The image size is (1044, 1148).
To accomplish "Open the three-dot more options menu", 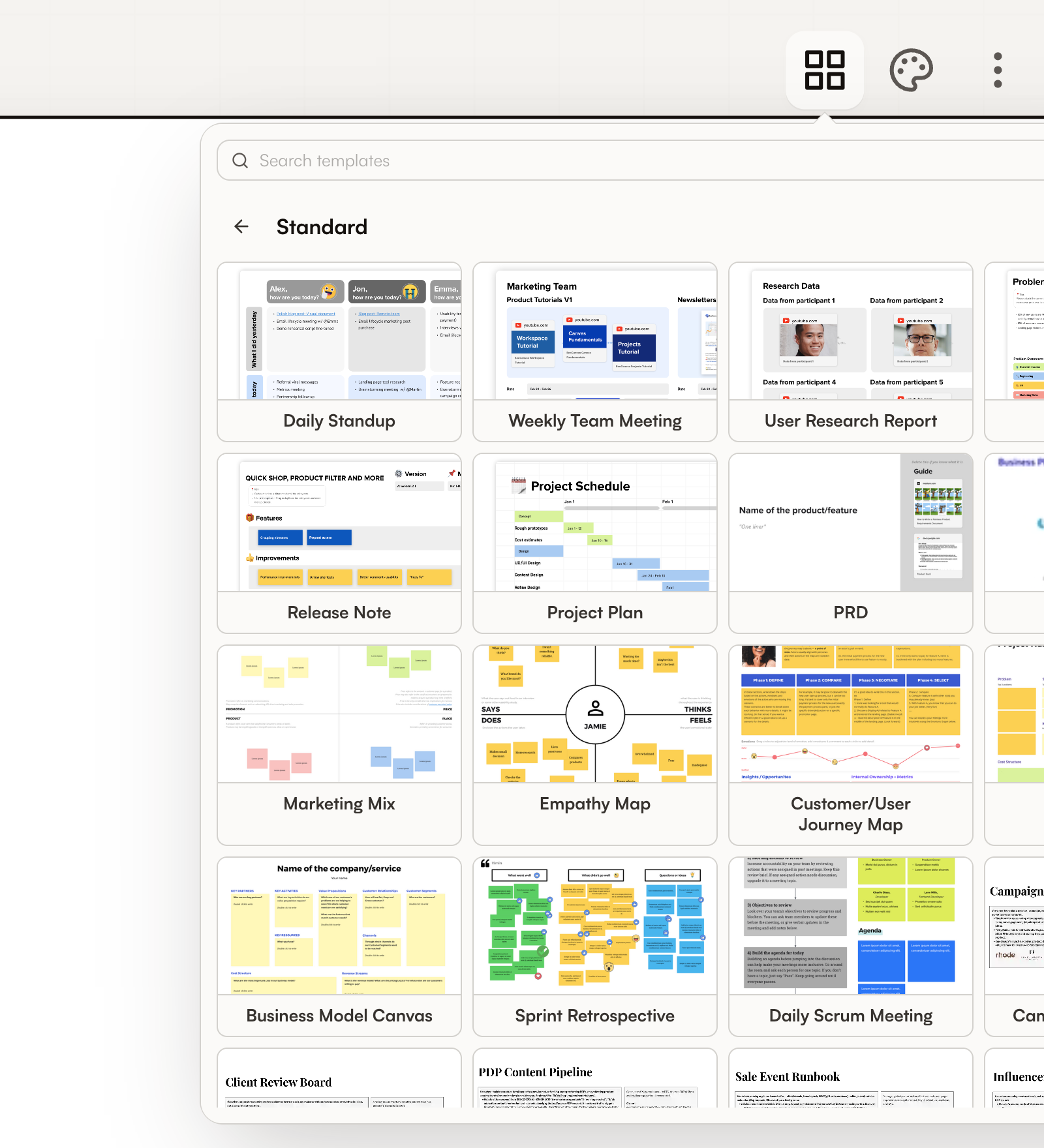I will [x=998, y=70].
